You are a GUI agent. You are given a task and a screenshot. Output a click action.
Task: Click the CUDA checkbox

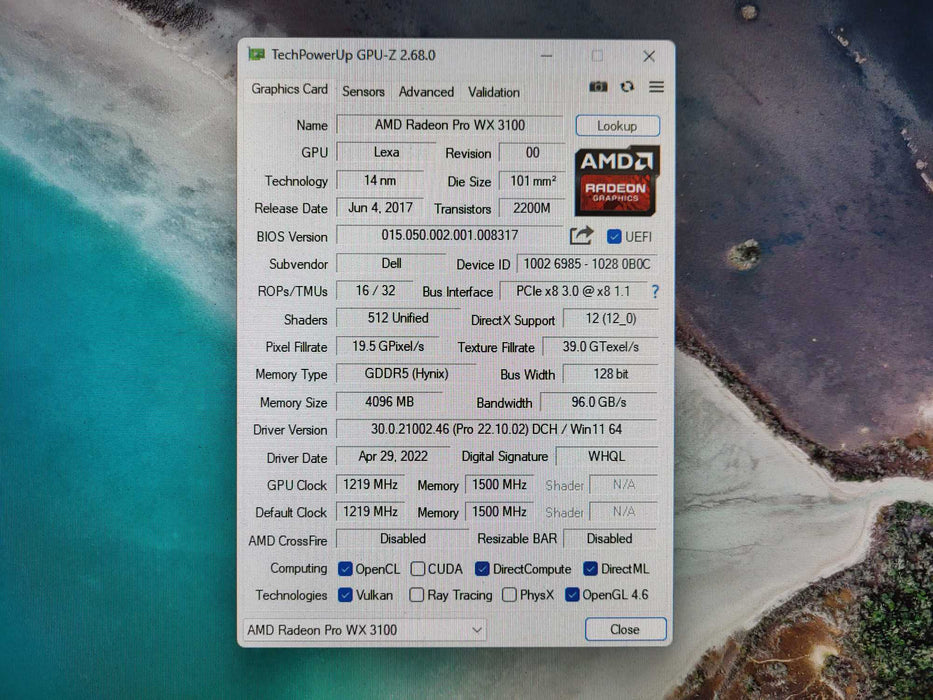coord(416,568)
